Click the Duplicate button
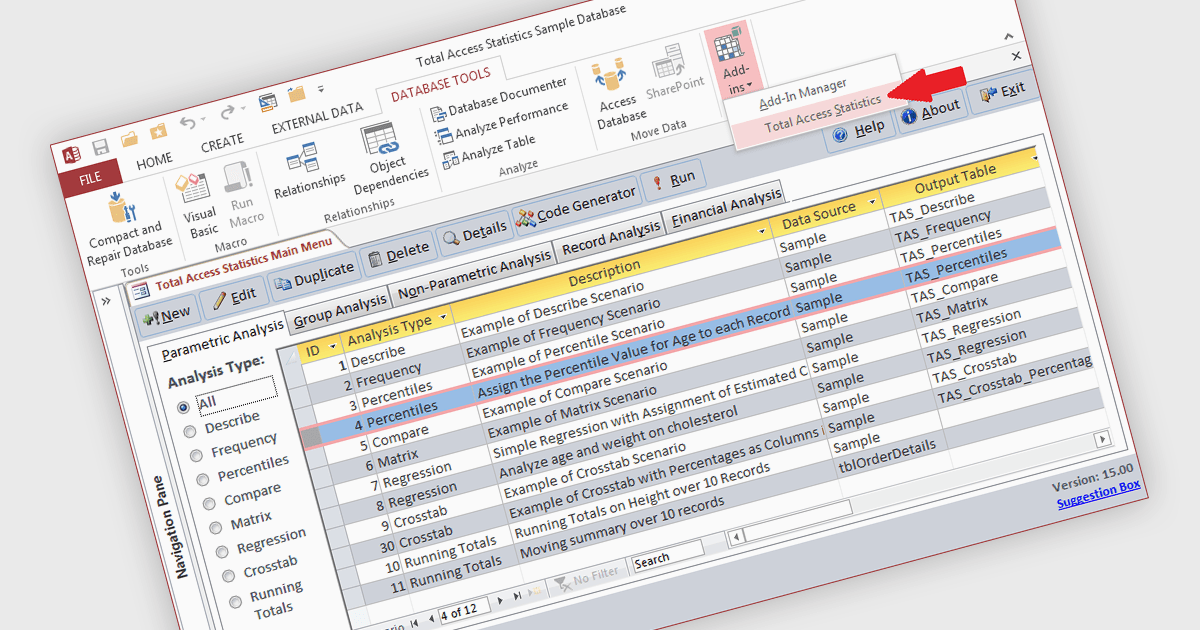1200x630 pixels. coord(314,275)
